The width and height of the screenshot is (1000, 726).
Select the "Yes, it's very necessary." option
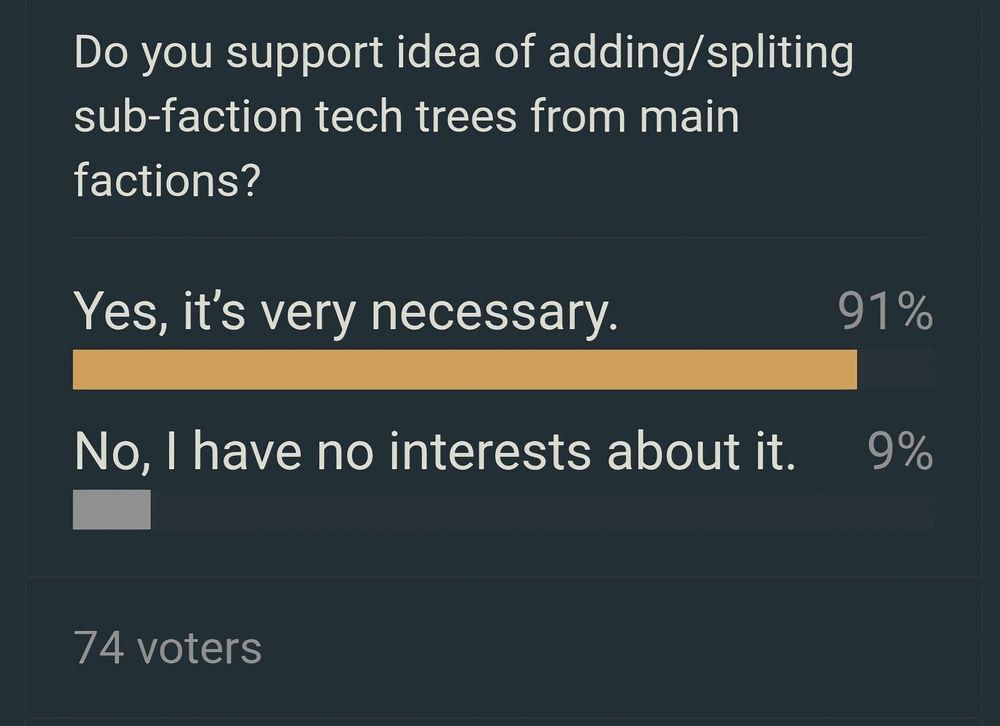tap(345, 314)
